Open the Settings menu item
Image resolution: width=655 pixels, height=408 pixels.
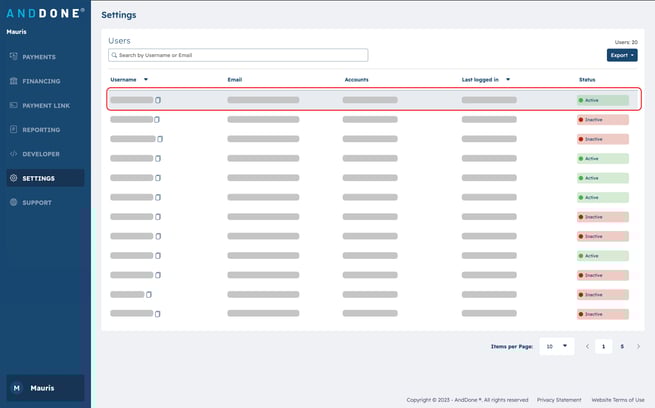[38, 178]
